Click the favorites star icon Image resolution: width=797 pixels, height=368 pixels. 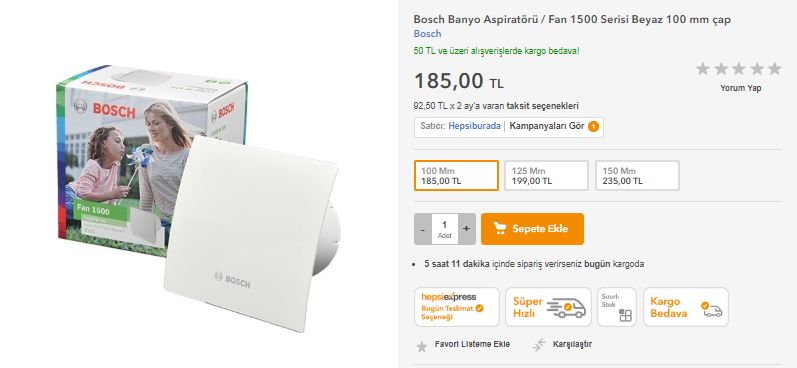421,347
